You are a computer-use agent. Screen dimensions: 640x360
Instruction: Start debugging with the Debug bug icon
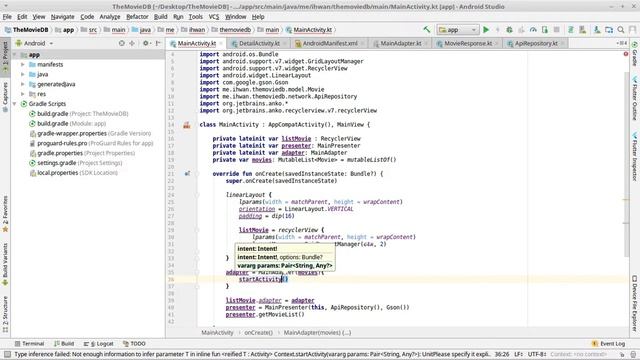tap(509, 30)
